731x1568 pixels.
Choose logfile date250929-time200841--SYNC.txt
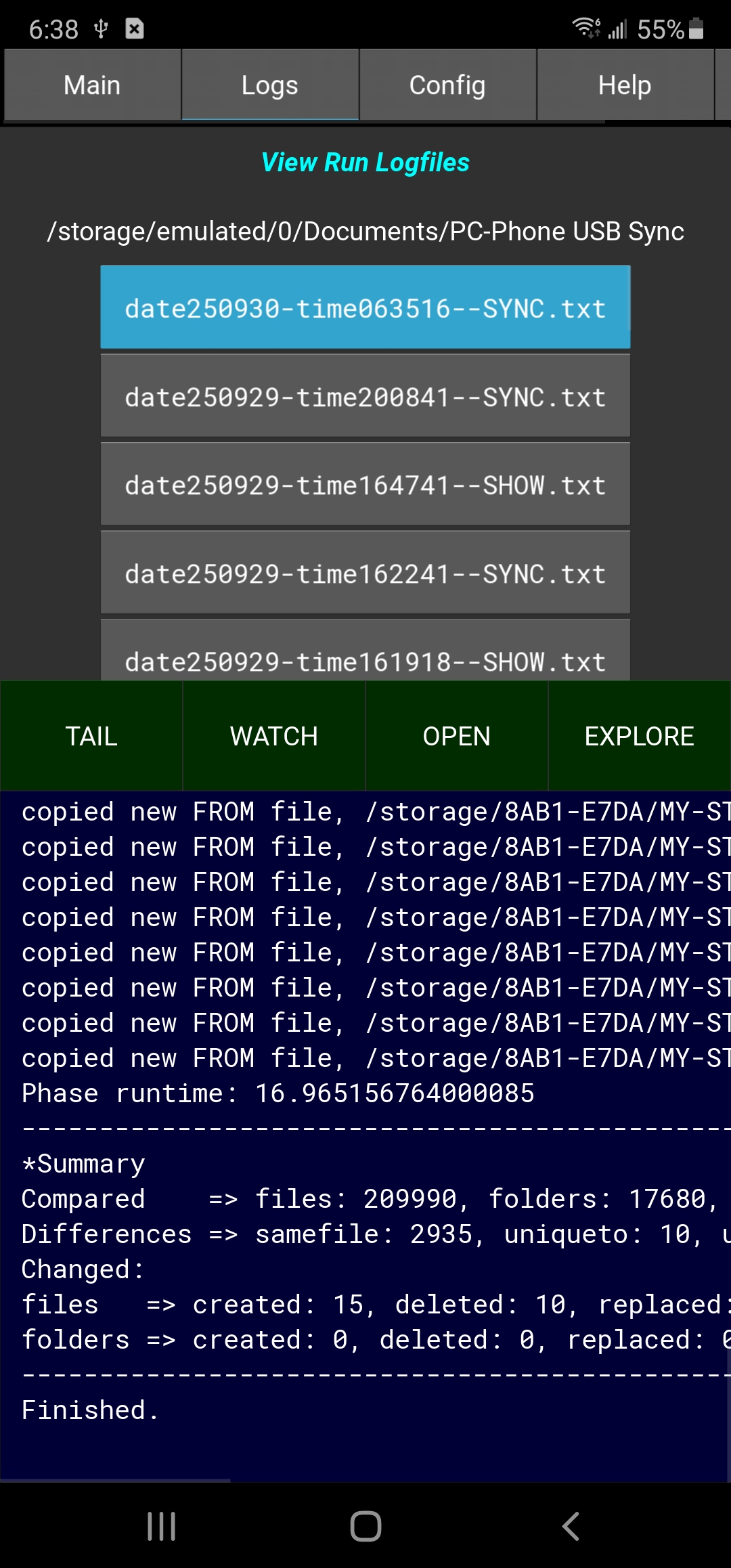click(x=365, y=397)
